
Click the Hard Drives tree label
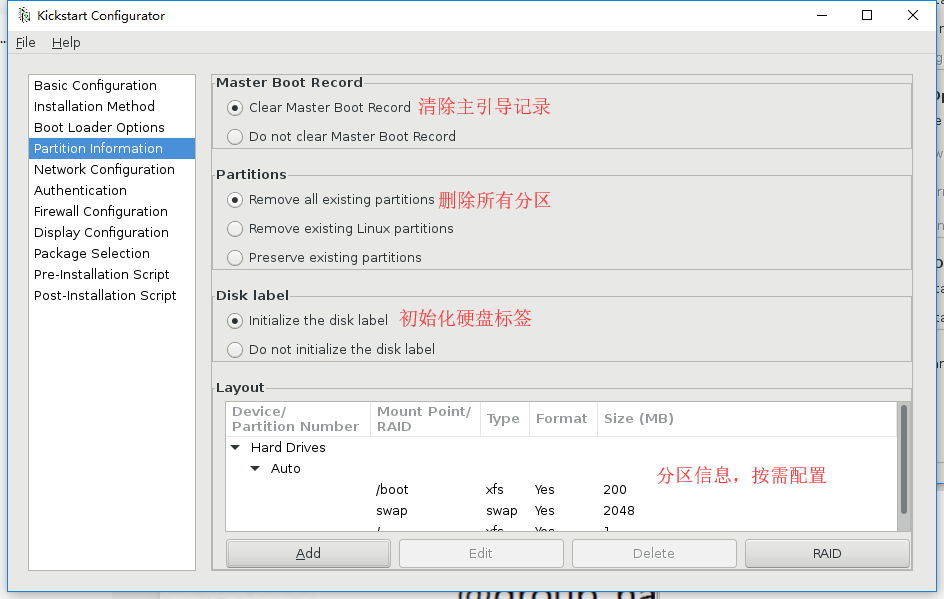[288, 447]
